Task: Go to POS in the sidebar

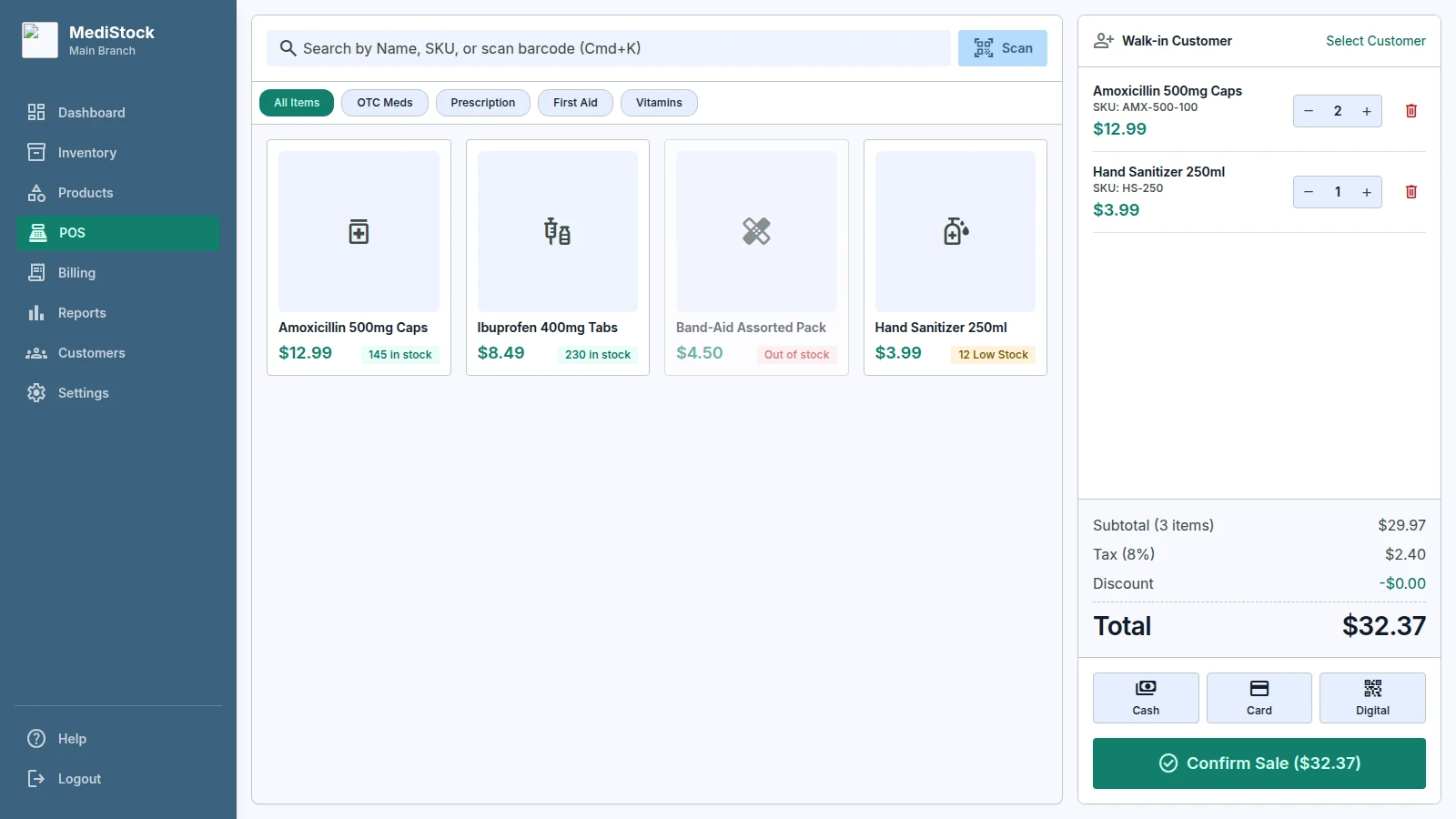Action: click(x=118, y=232)
